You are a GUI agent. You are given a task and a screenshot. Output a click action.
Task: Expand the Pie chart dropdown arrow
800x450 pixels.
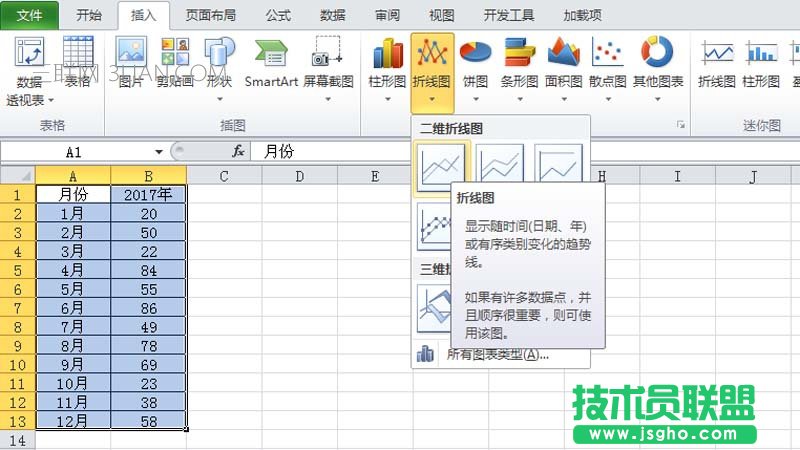click(476, 99)
